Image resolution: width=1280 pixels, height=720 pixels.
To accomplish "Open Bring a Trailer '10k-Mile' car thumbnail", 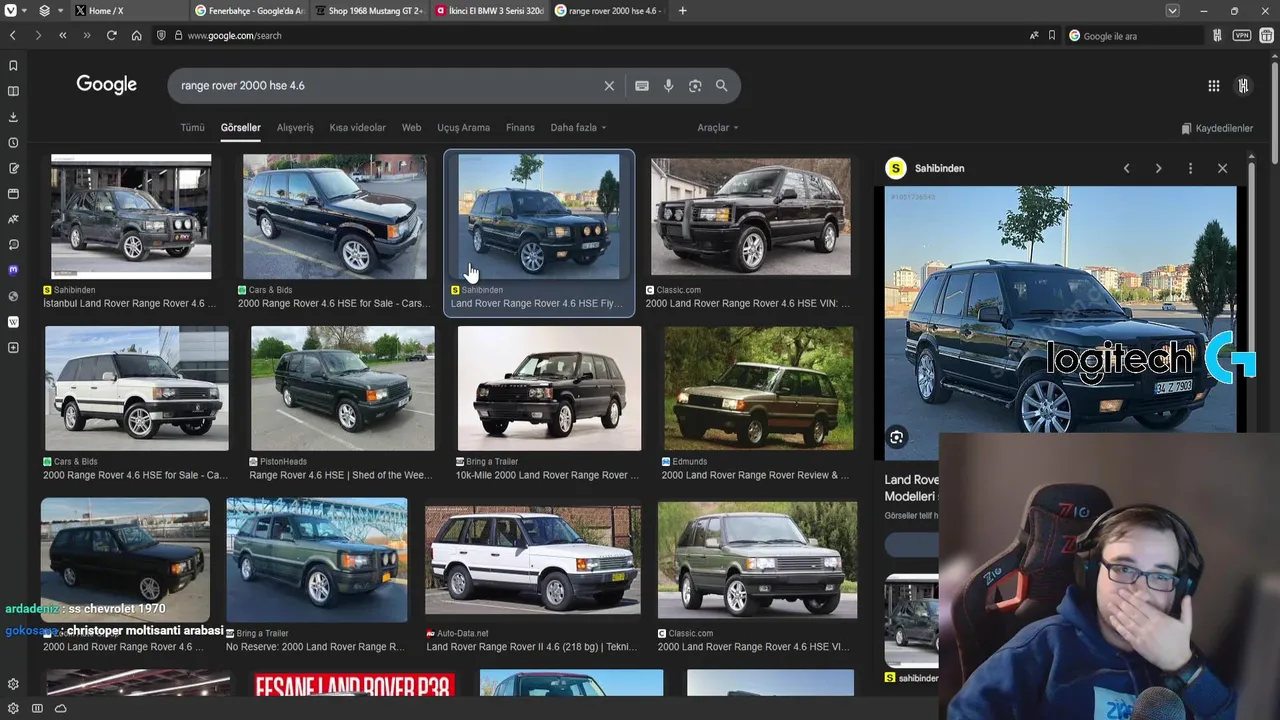I will pyautogui.click(x=549, y=388).
